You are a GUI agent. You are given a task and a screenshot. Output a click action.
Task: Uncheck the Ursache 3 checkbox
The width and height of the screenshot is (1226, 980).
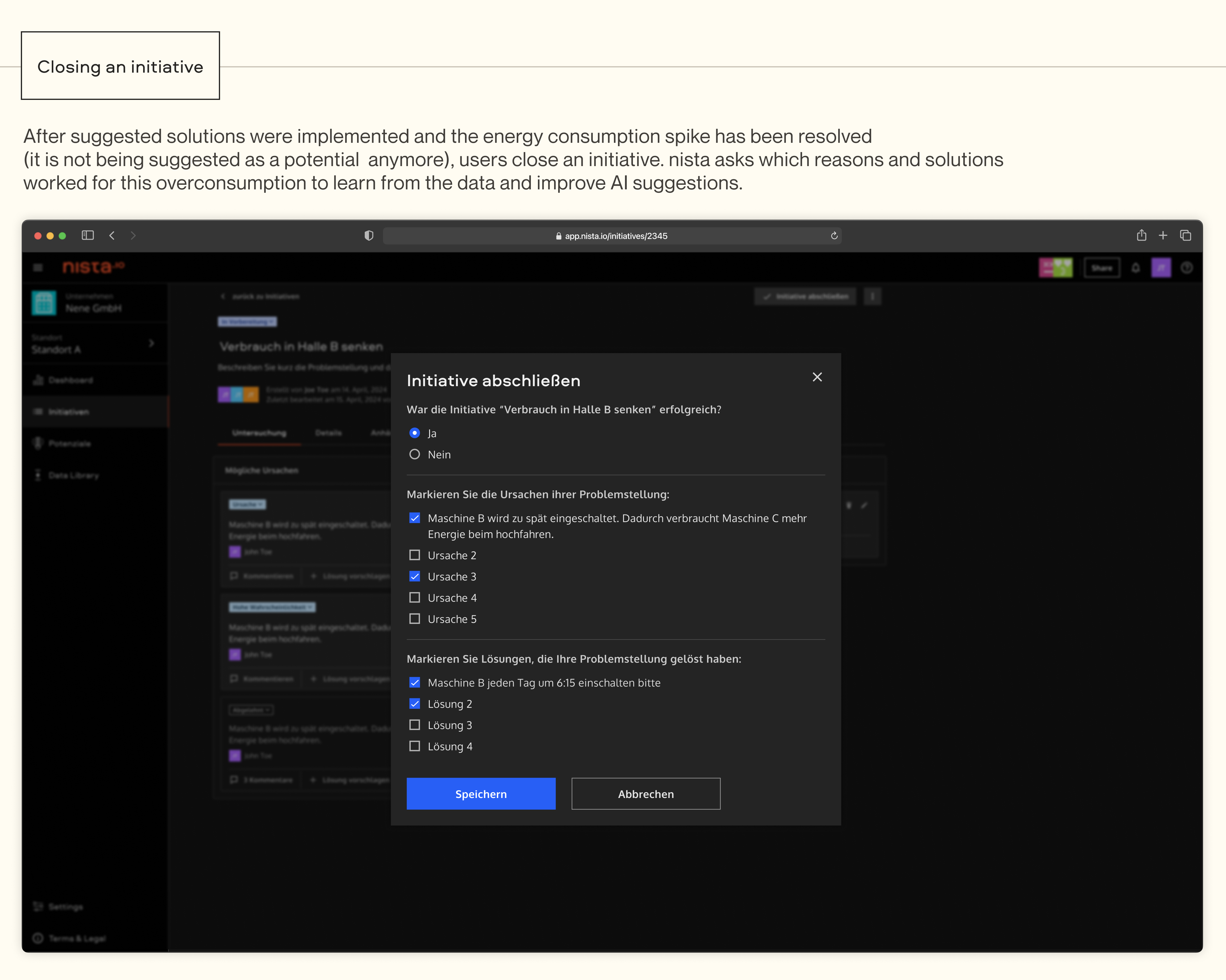click(x=415, y=576)
